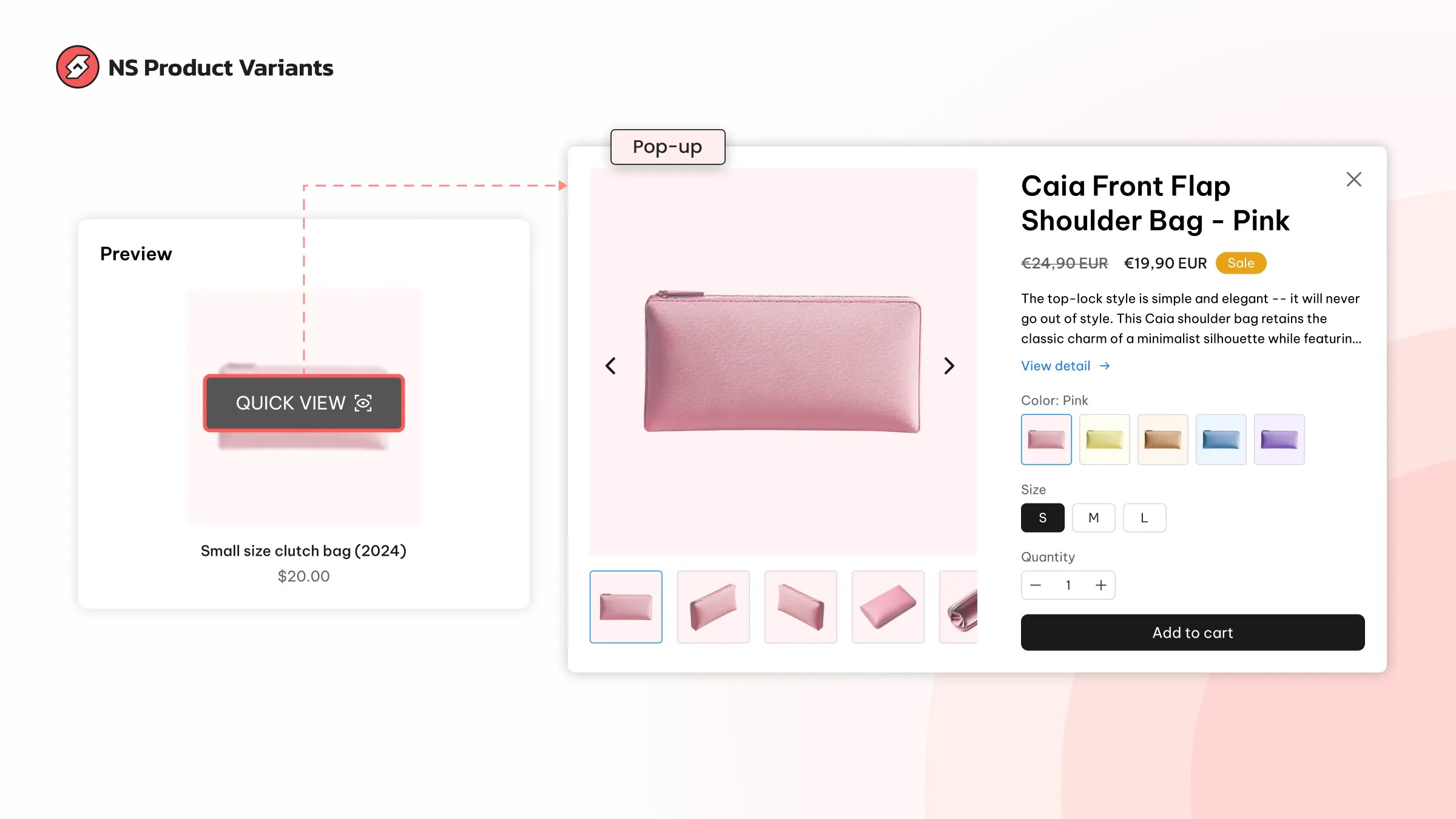Viewport: 1456px width, 819px height.
Task: Choose the purple color swatch
Action: coord(1279,439)
